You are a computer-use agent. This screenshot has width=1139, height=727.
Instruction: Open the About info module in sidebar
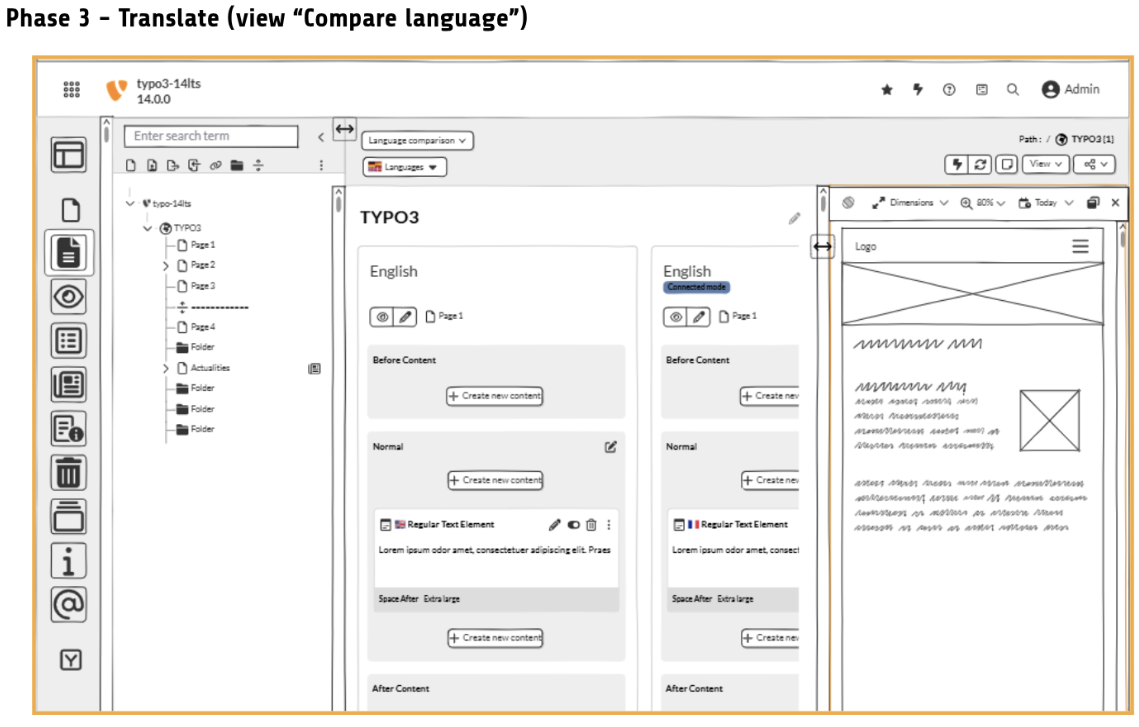[69, 561]
